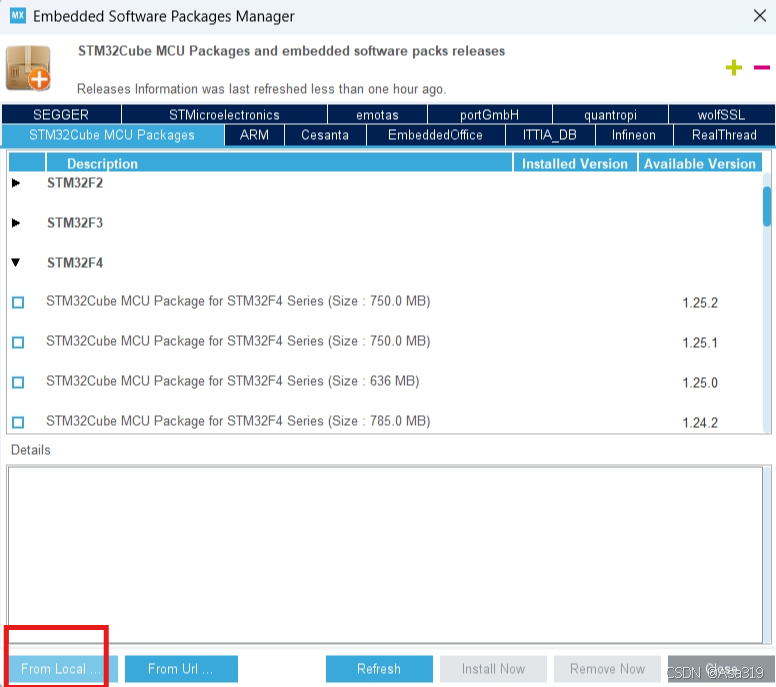Image resolution: width=776 pixels, height=687 pixels.
Task: Click the Description column header
Action: pyautogui.click(x=279, y=163)
